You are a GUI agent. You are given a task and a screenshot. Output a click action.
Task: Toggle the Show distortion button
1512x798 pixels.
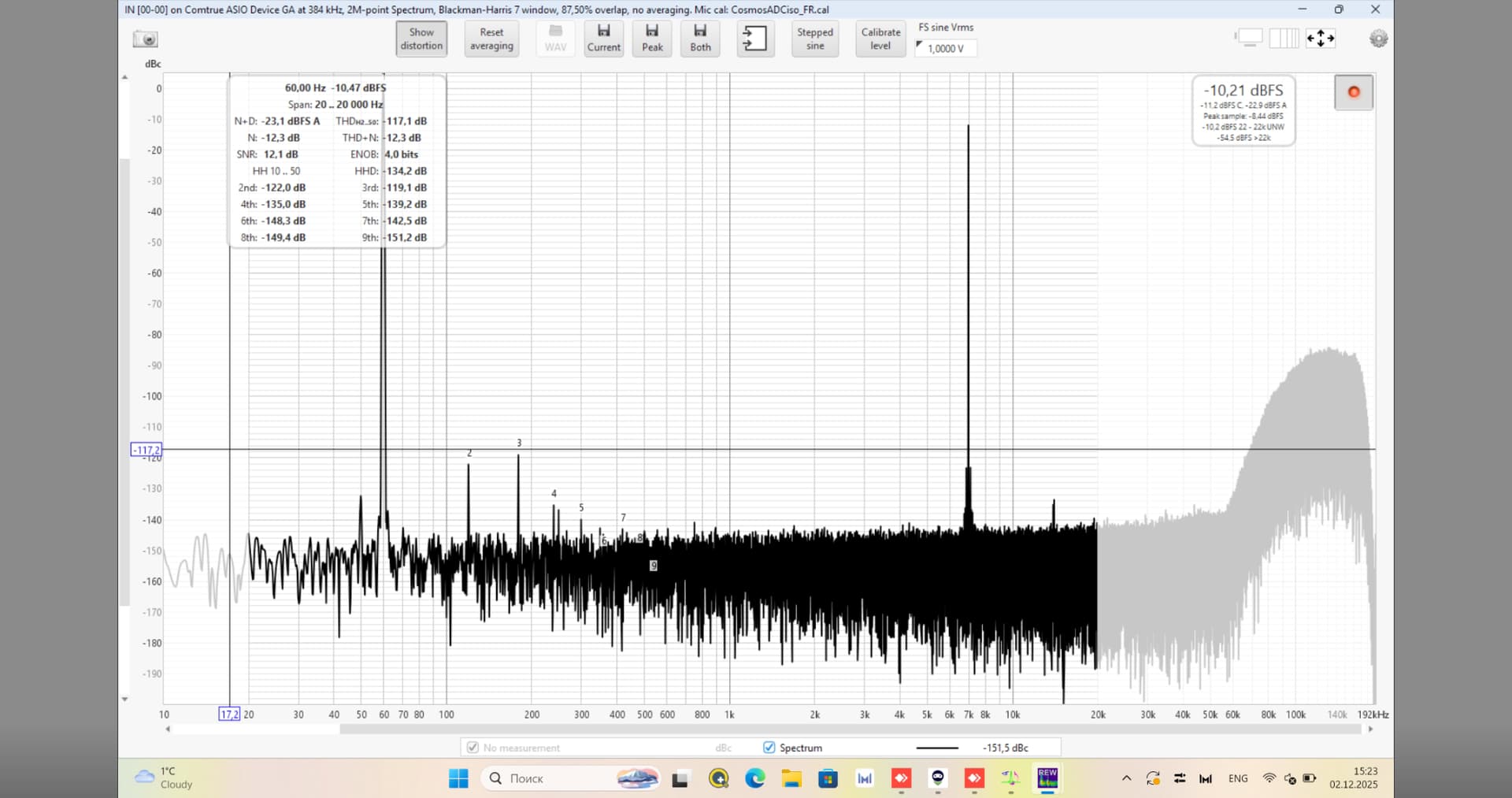tap(421, 39)
